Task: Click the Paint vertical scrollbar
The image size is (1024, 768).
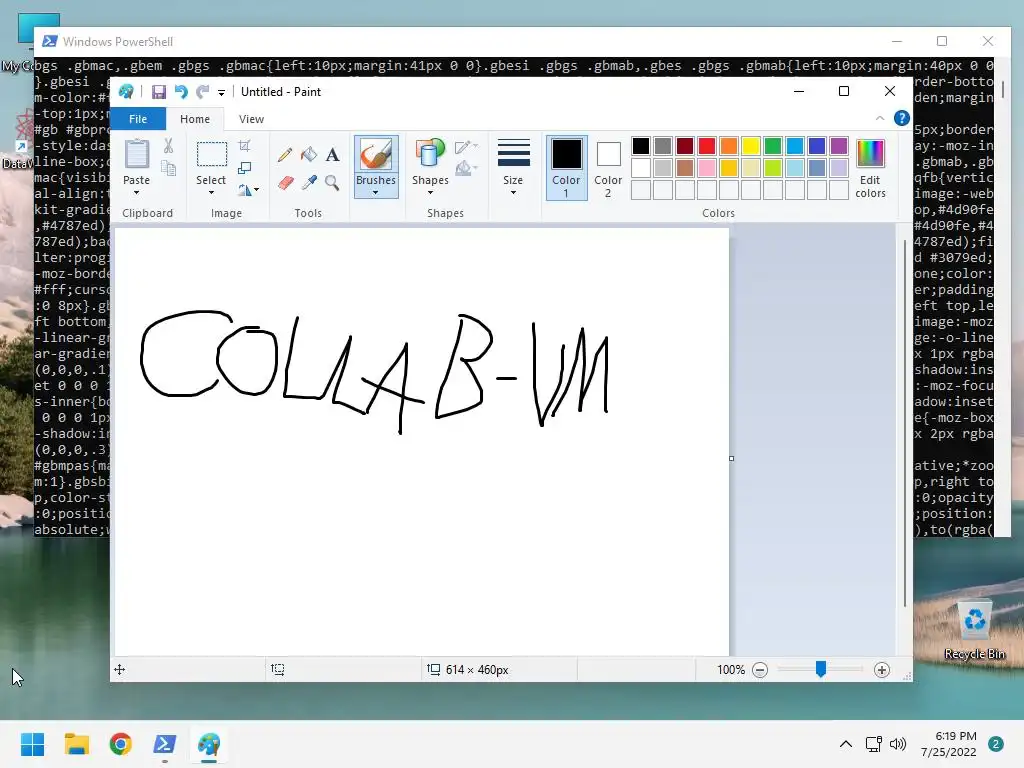Action: pos(905,423)
